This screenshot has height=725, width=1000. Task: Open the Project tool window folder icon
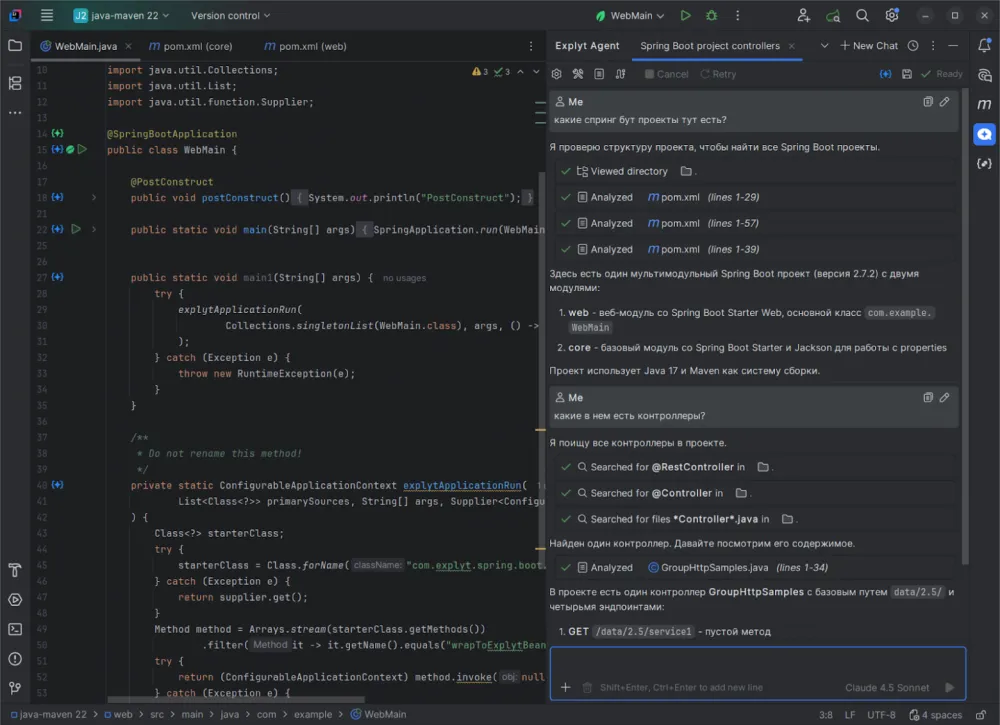point(15,46)
